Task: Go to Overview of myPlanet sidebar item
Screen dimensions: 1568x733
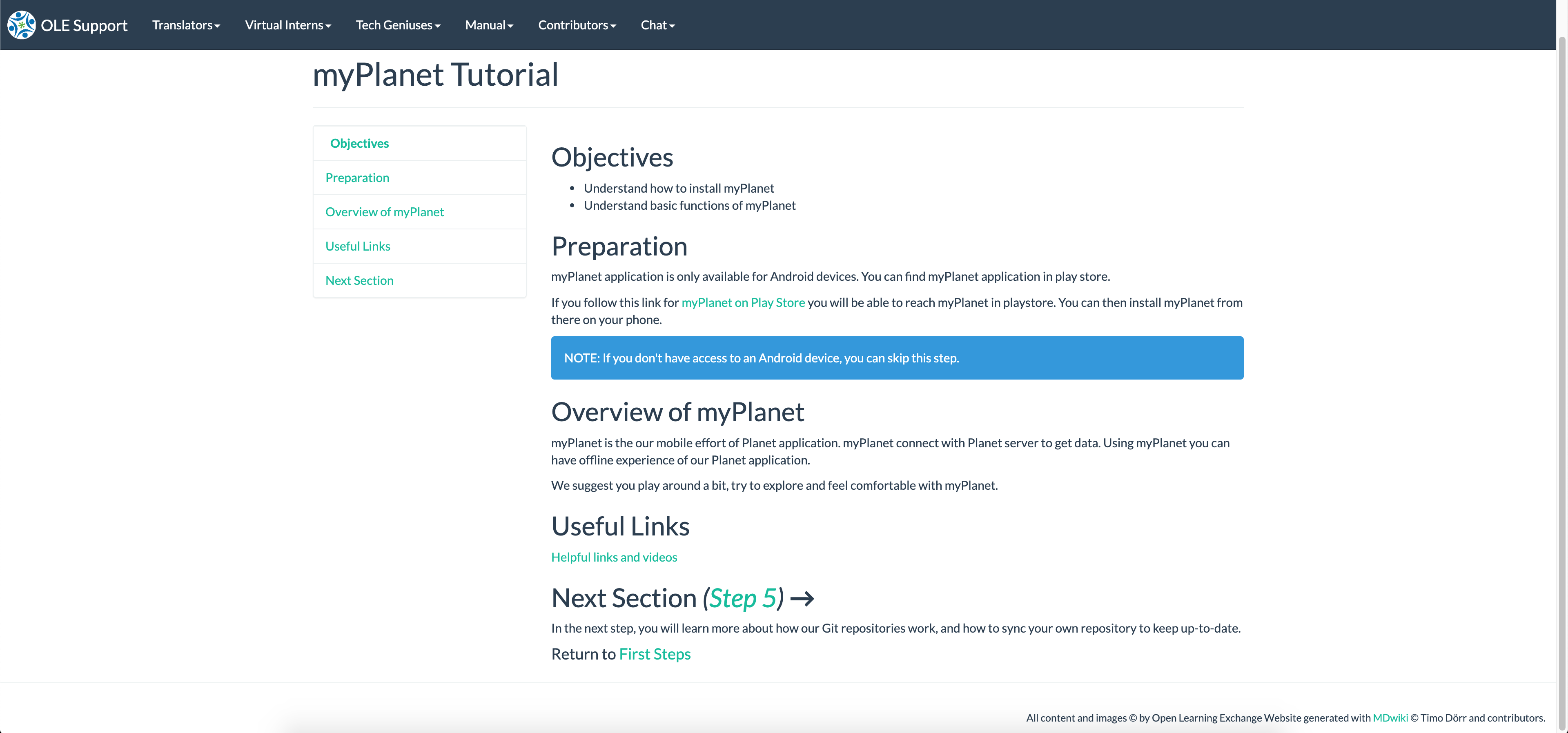Action: (419, 212)
